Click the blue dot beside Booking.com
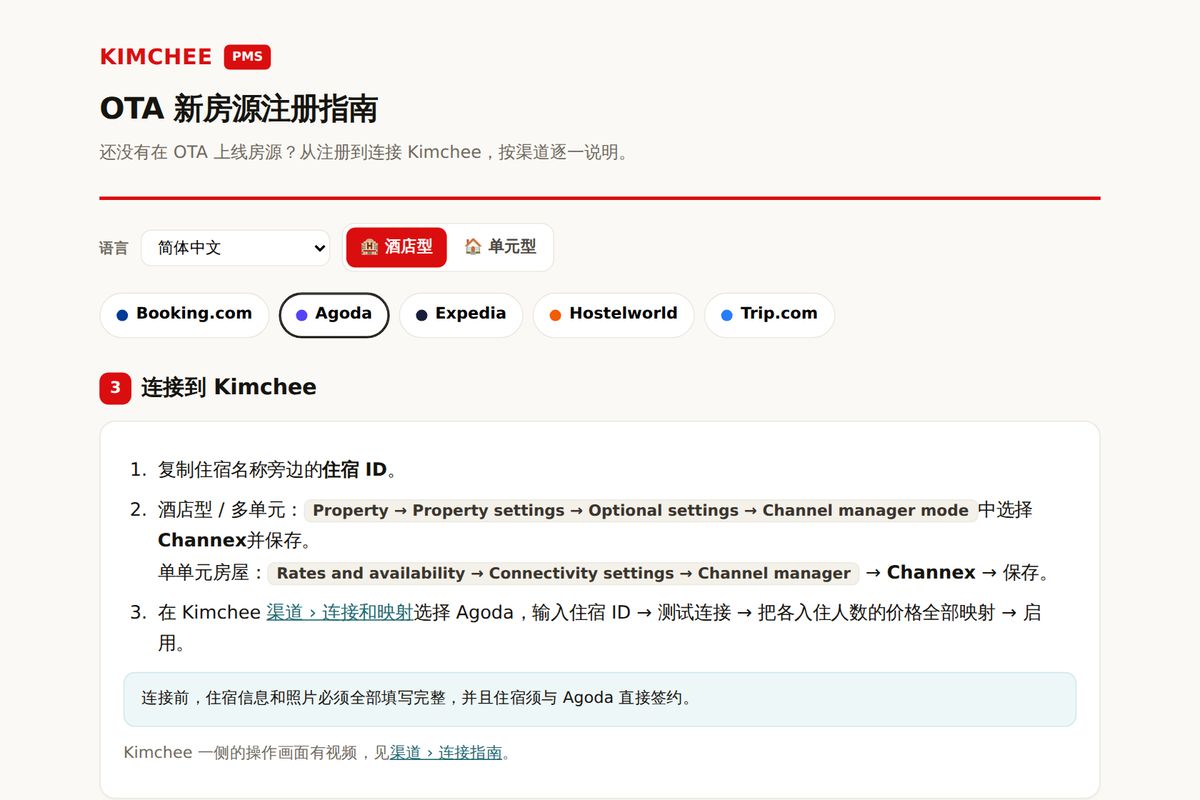The height and width of the screenshot is (800, 1200). point(122,315)
